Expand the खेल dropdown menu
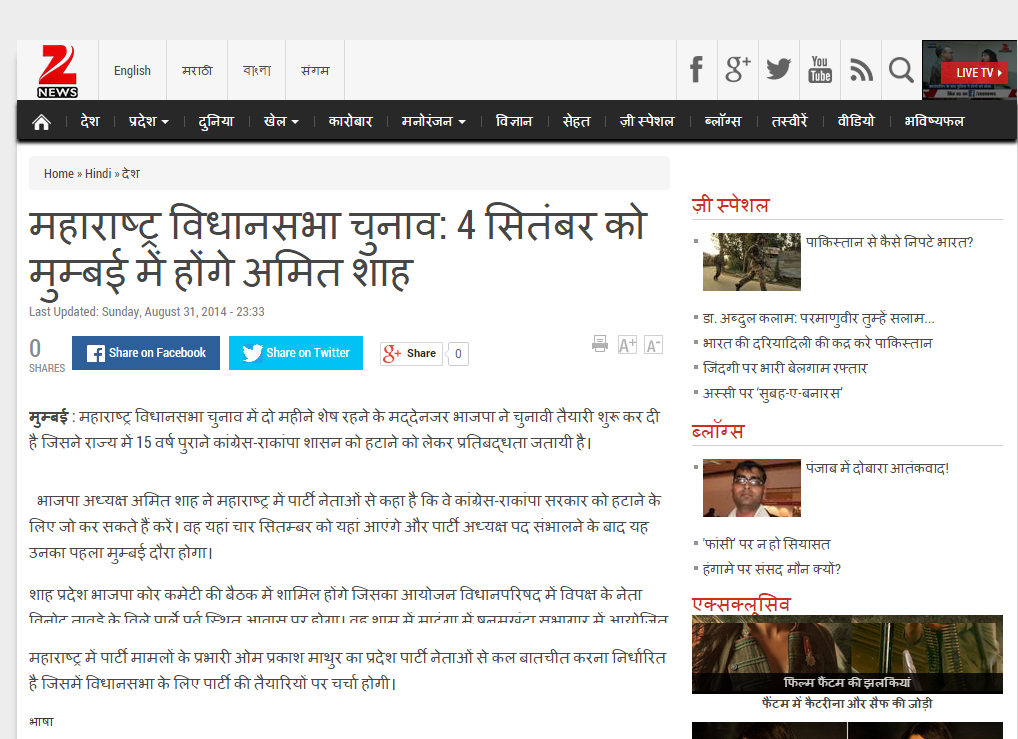 pos(281,121)
